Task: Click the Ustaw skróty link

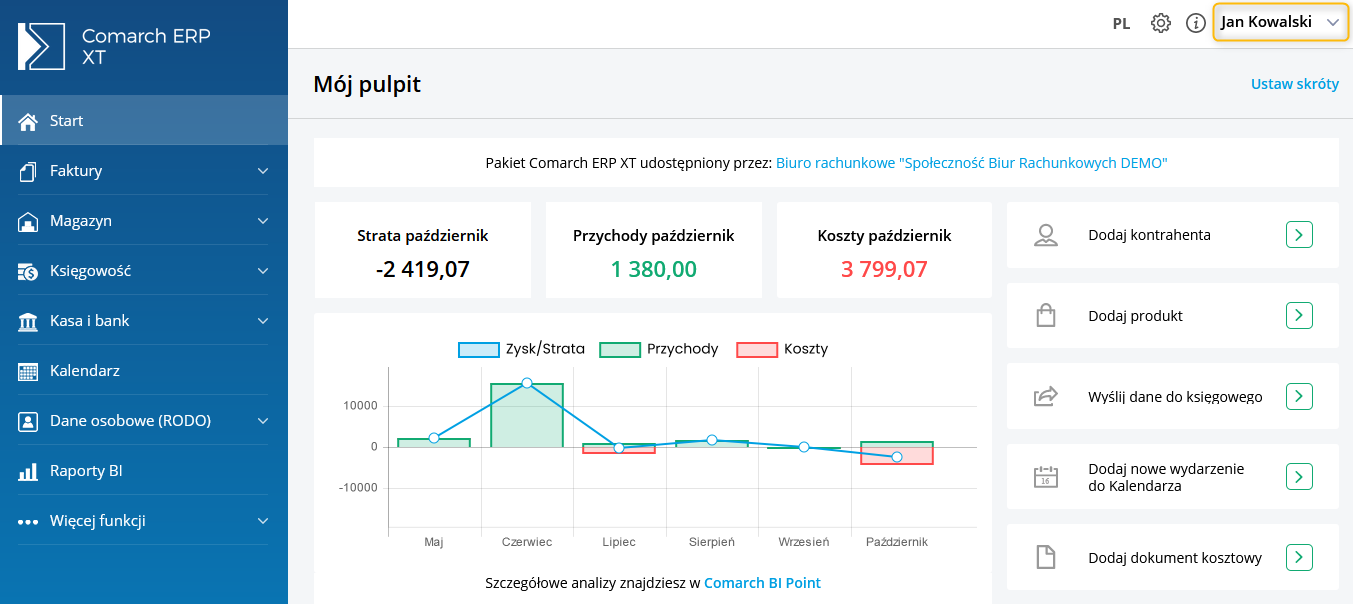Action: click(1295, 84)
